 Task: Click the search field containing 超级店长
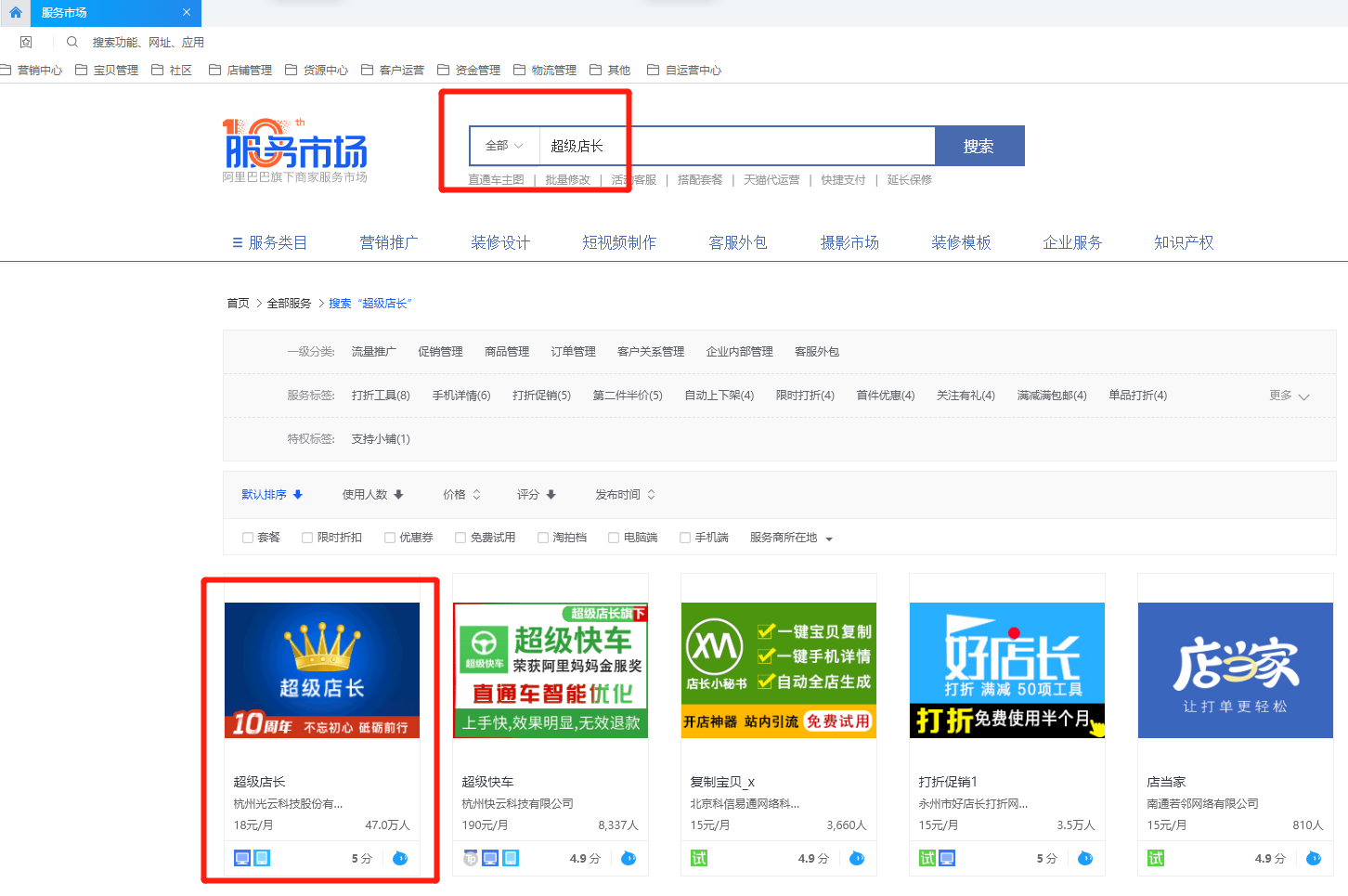pyautogui.click(x=737, y=146)
